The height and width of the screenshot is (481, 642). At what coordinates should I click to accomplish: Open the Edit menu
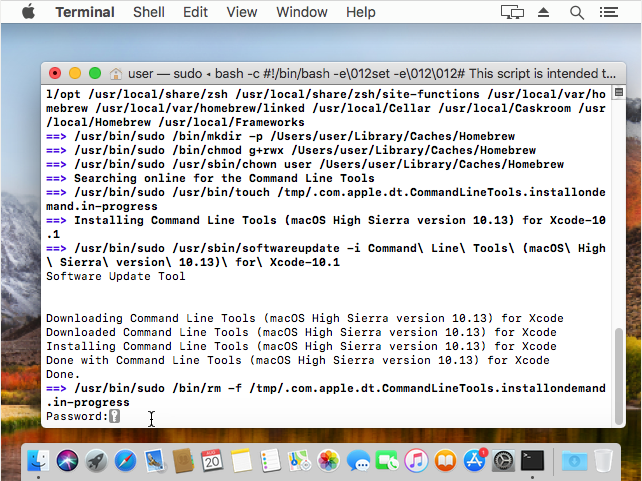(195, 12)
